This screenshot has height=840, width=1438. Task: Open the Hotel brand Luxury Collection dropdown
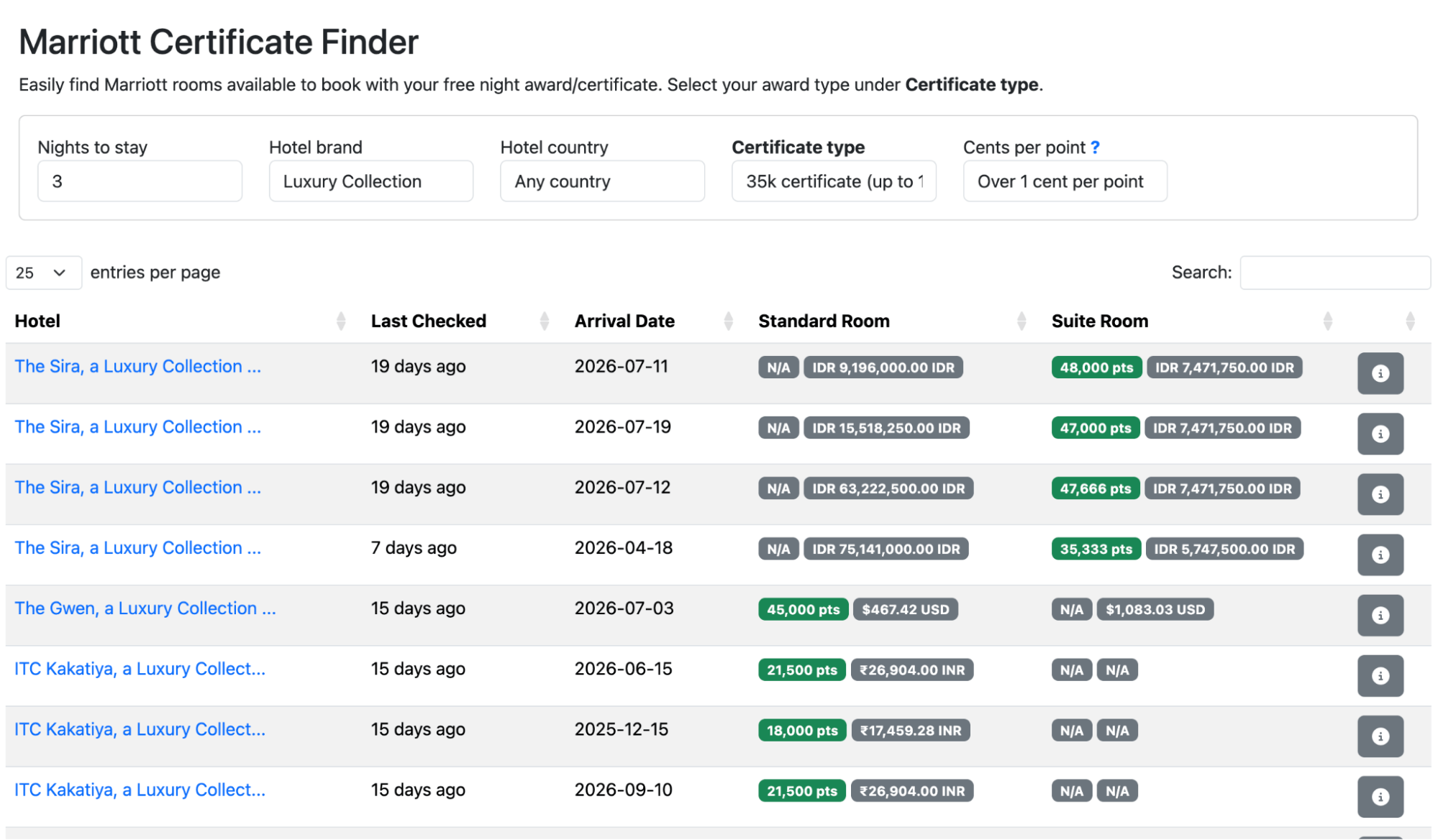pyautogui.click(x=370, y=181)
